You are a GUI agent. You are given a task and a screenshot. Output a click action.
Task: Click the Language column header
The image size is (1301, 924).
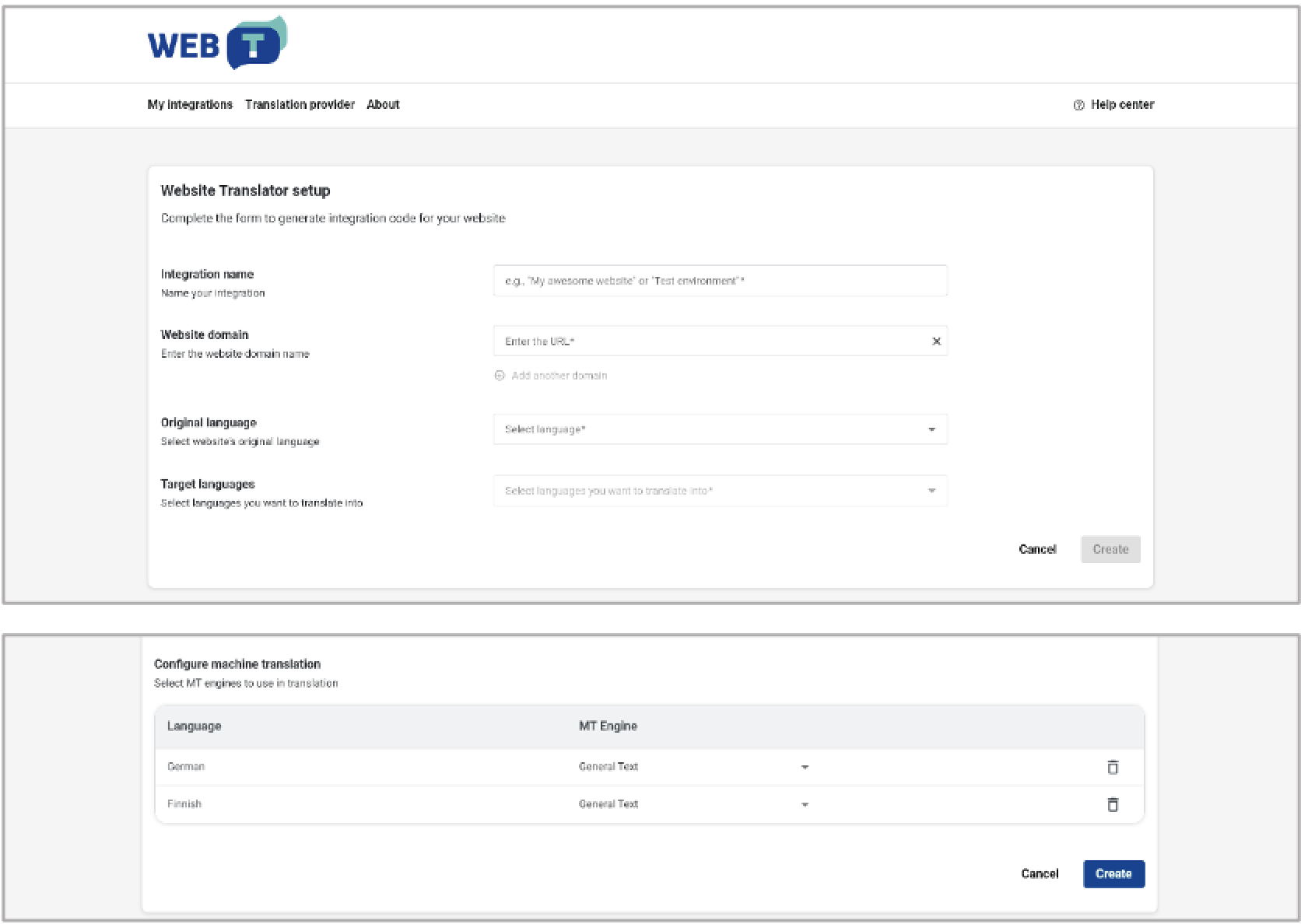click(194, 726)
